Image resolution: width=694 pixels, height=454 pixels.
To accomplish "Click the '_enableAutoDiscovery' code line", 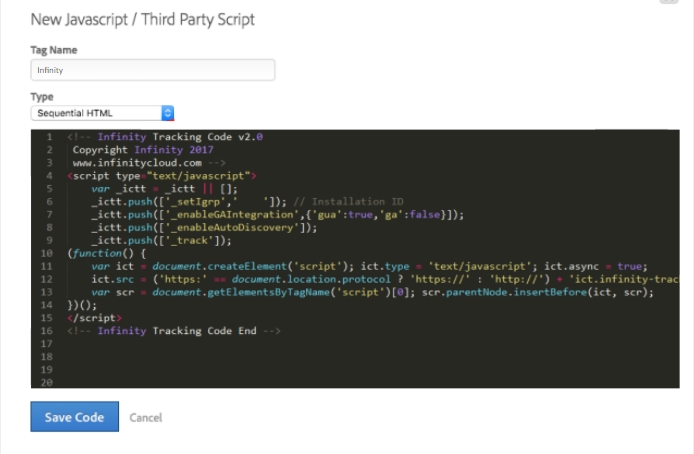I will tap(204, 227).
